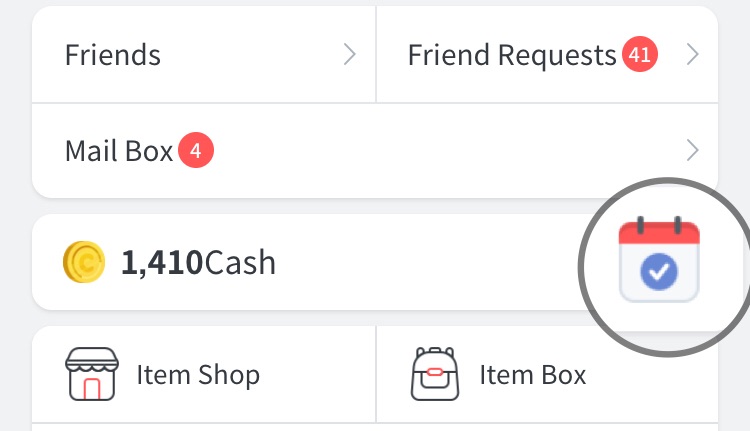Open the Mail Box label
Viewport: 750px width, 431px height.
(x=119, y=151)
